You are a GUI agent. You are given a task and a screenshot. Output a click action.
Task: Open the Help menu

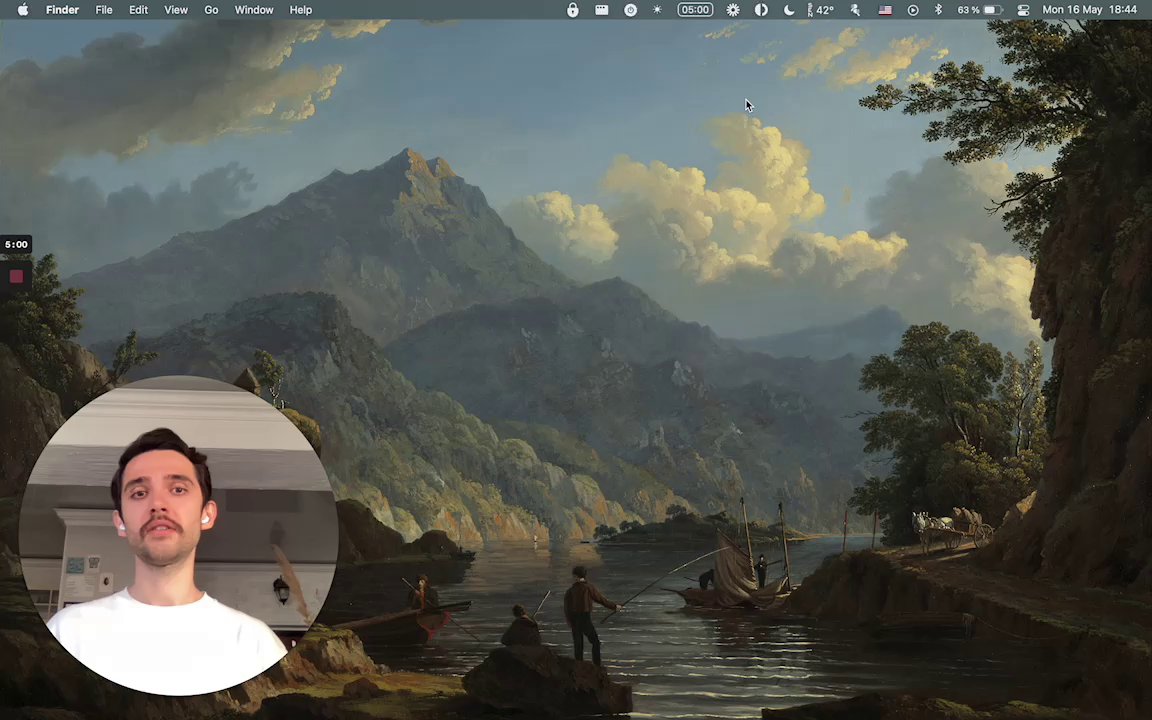300,10
